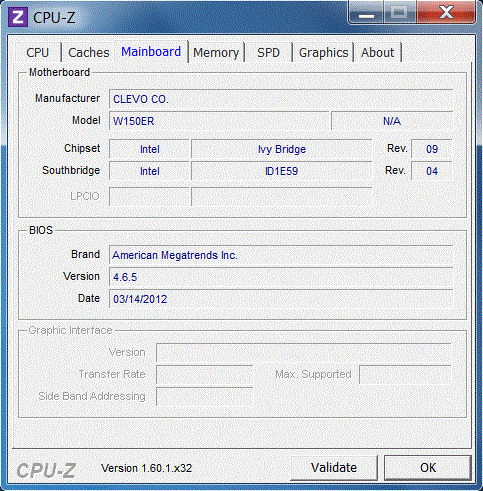The height and width of the screenshot is (491, 483).
Task: Click the Southbridge label
Action: pos(71,170)
